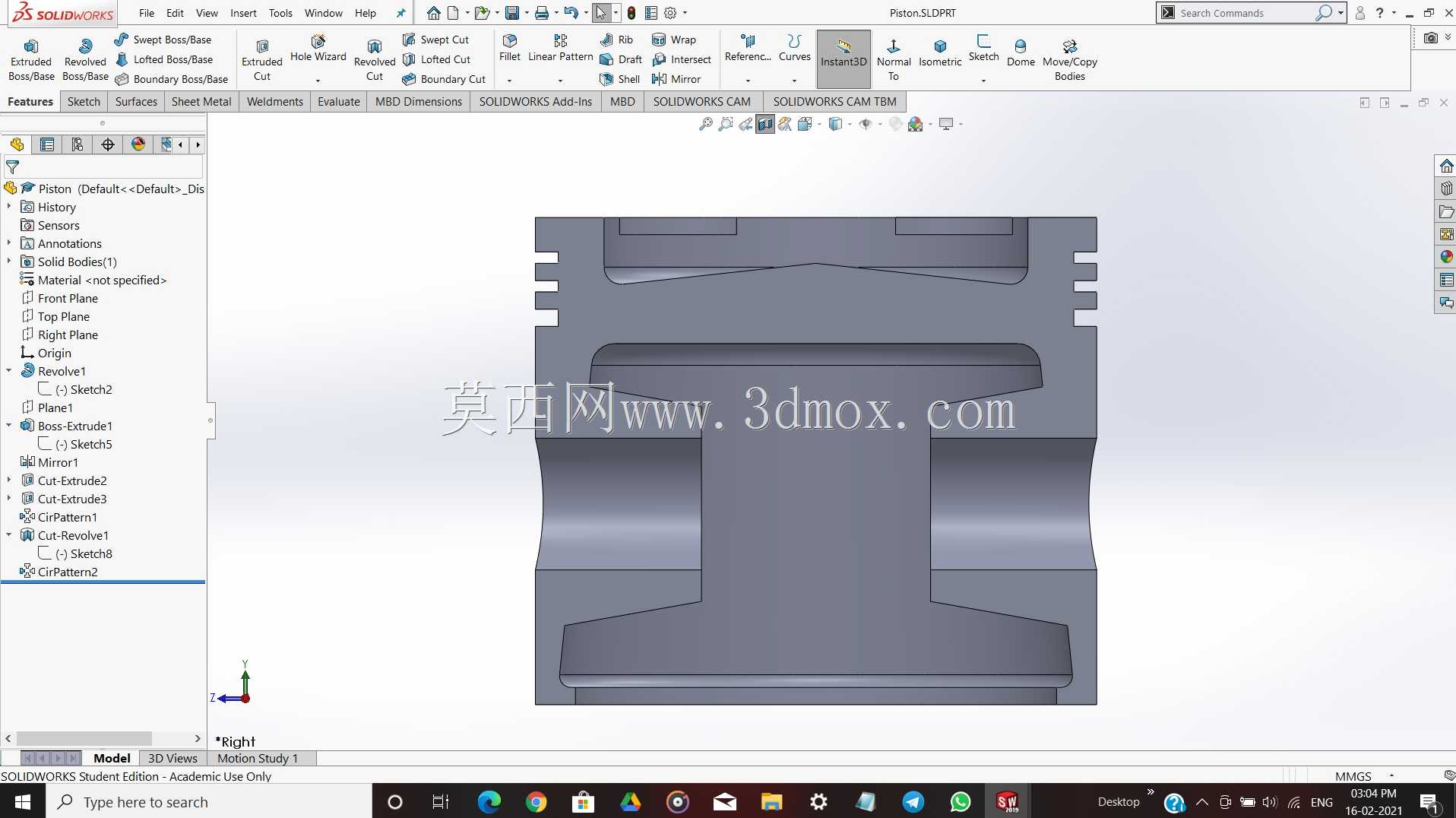Choose the Boundary Cut tool
Image resolution: width=1456 pixels, height=818 pixels.
(x=445, y=79)
